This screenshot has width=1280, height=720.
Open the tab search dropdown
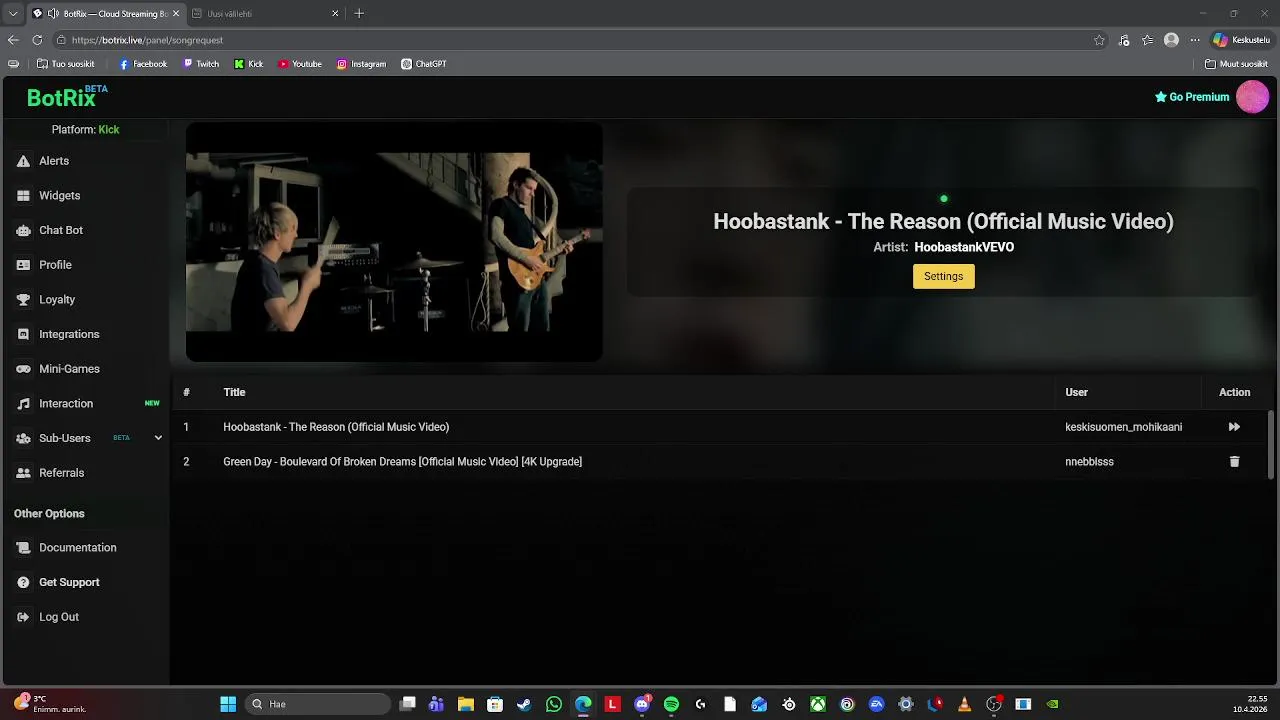(x=12, y=14)
